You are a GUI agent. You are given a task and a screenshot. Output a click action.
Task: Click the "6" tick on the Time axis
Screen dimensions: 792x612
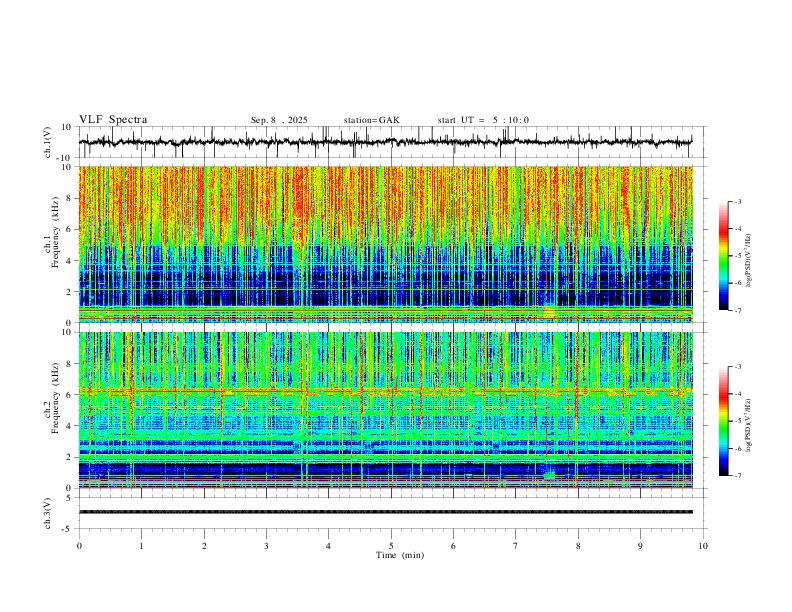[454, 546]
